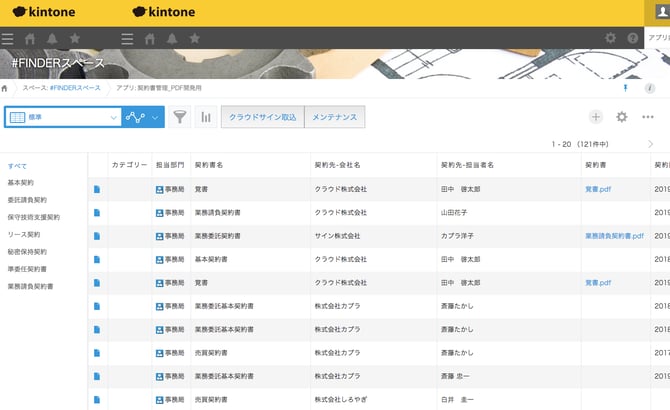This screenshot has height=410, width=670.
Task: Select 基本契約 in the category sidebar
Action: (x=21, y=183)
